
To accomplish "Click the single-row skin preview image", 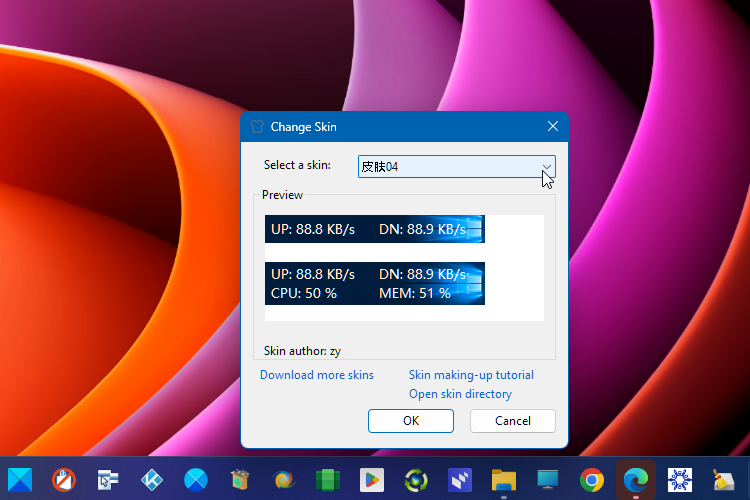I will 375,229.
